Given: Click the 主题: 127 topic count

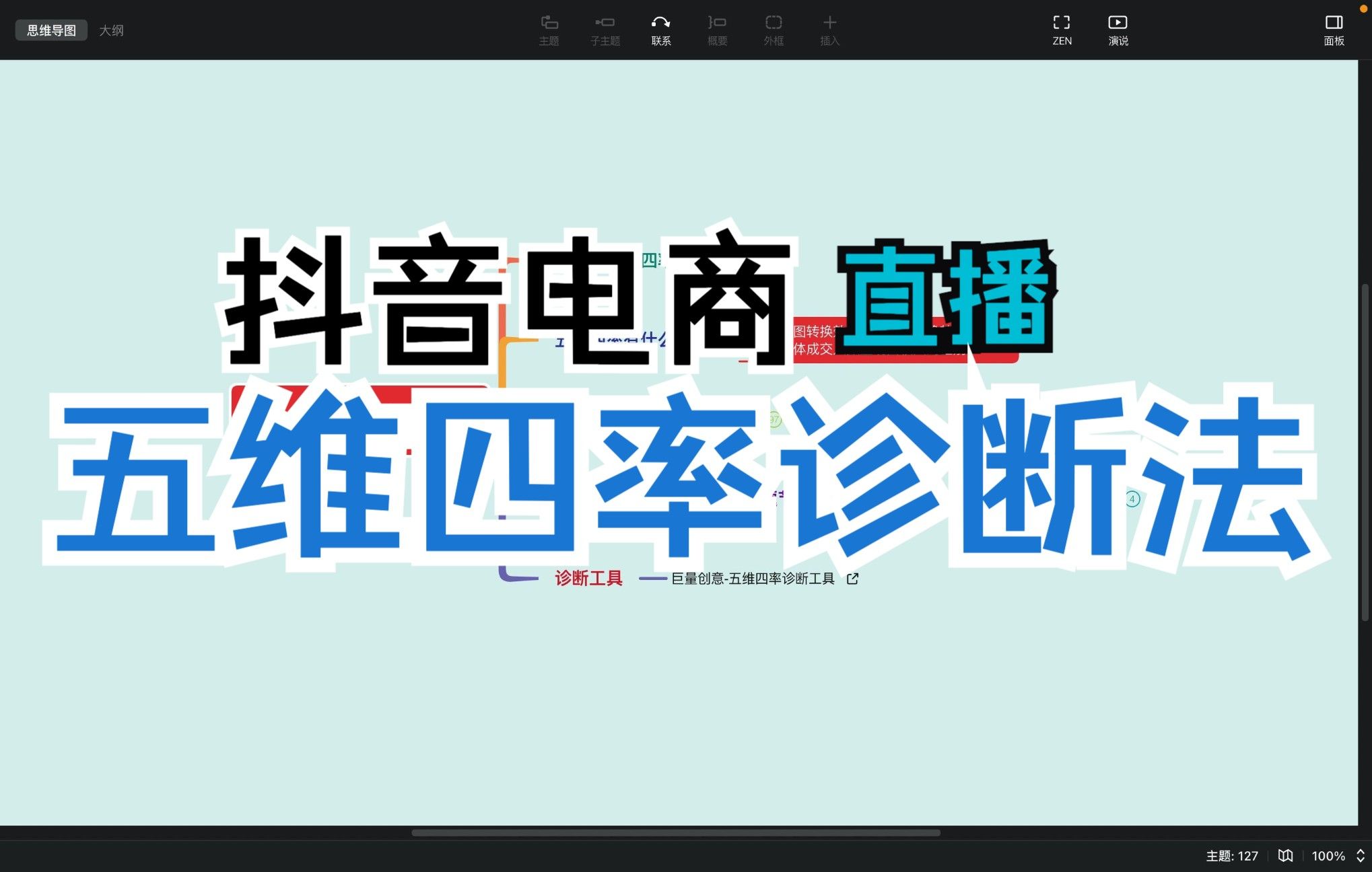Looking at the screenshot, I should 1232,856.
